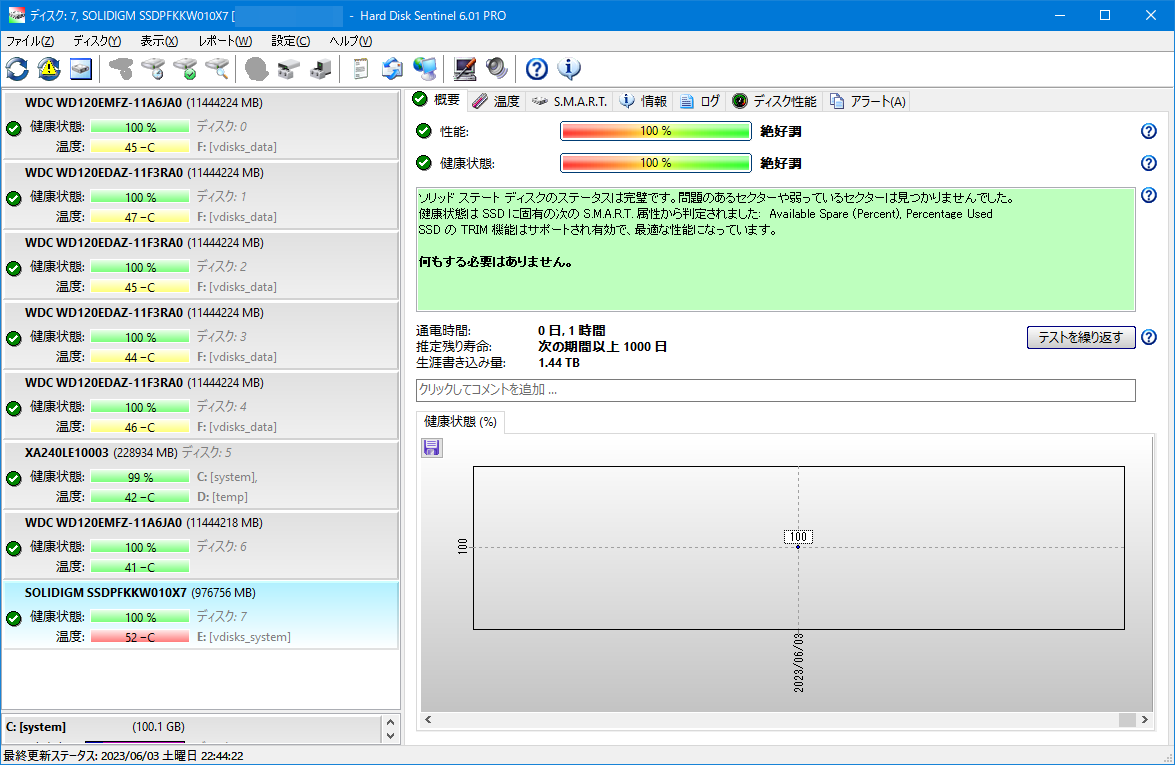
Task: Click the 1.44 TB lifetime writes value
Action: [x=559, y=363]
